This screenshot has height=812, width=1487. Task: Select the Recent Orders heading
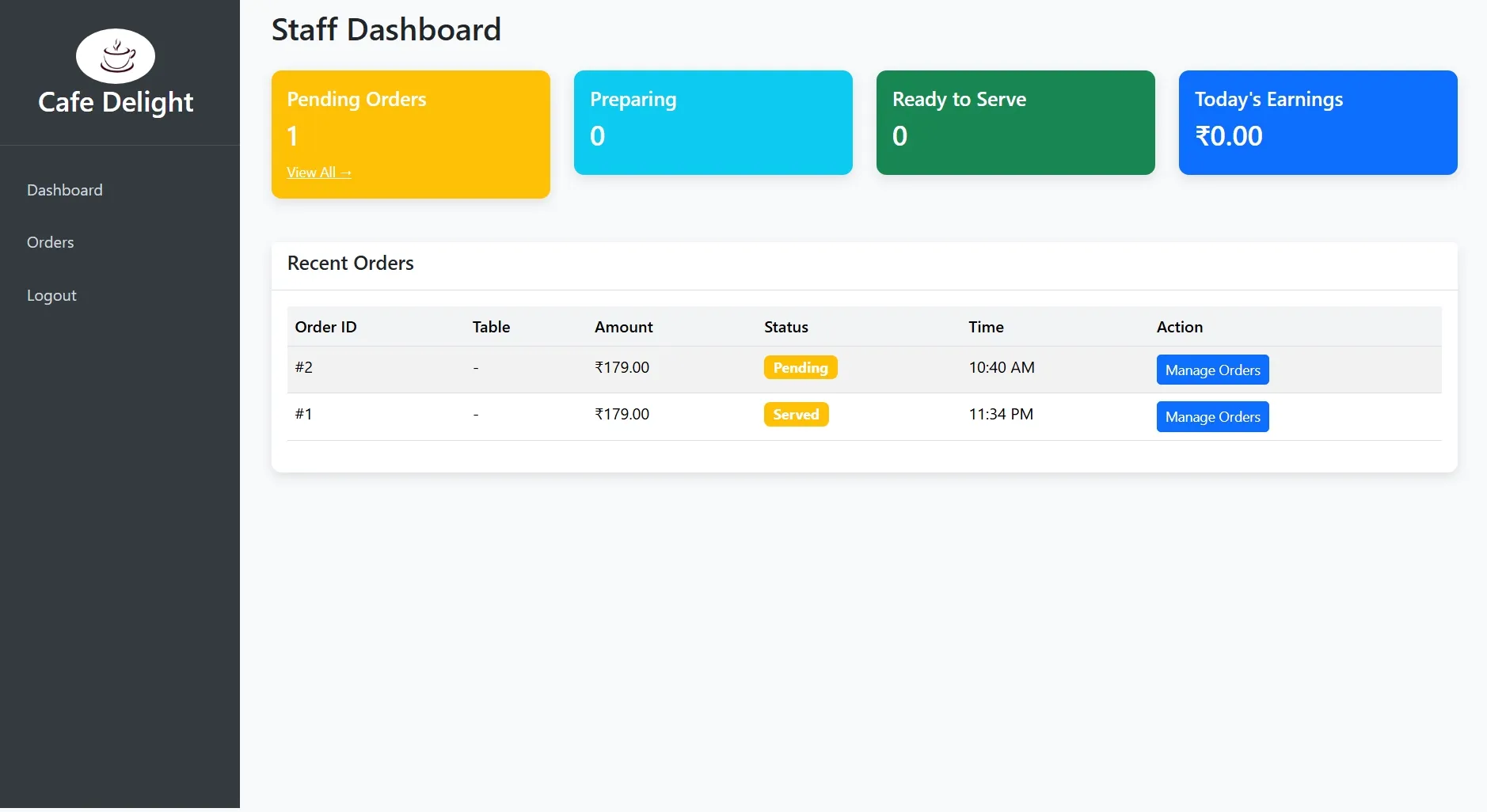tap(350, 263)
